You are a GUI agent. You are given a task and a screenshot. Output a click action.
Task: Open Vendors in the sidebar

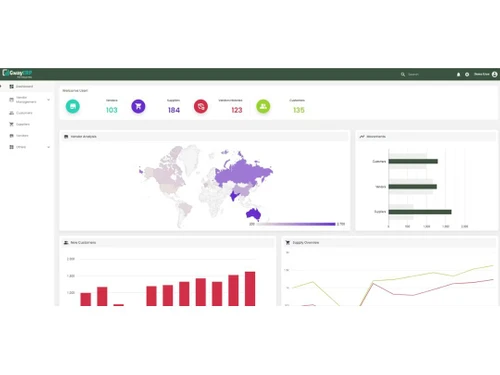tap(22, 136)
